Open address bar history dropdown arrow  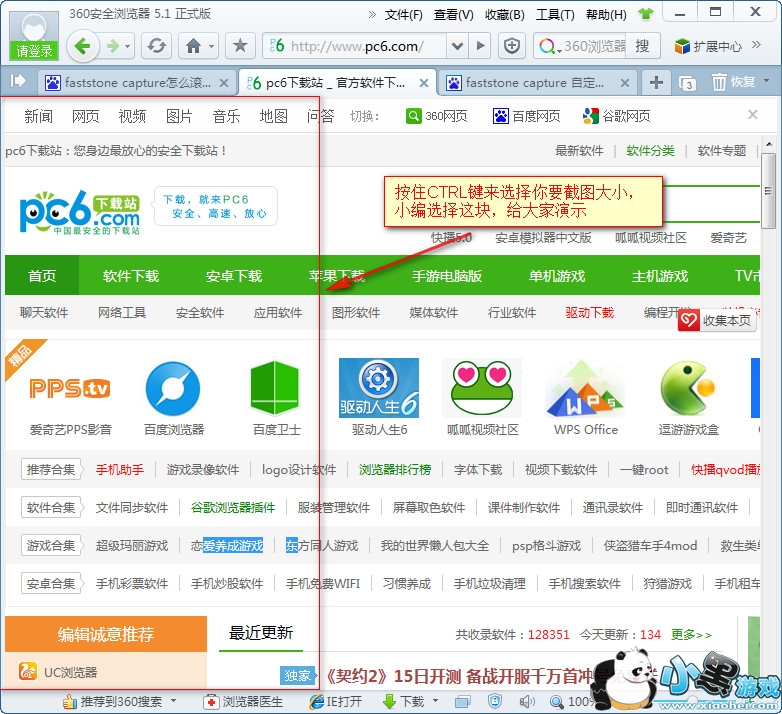click(x=457, y=46)
